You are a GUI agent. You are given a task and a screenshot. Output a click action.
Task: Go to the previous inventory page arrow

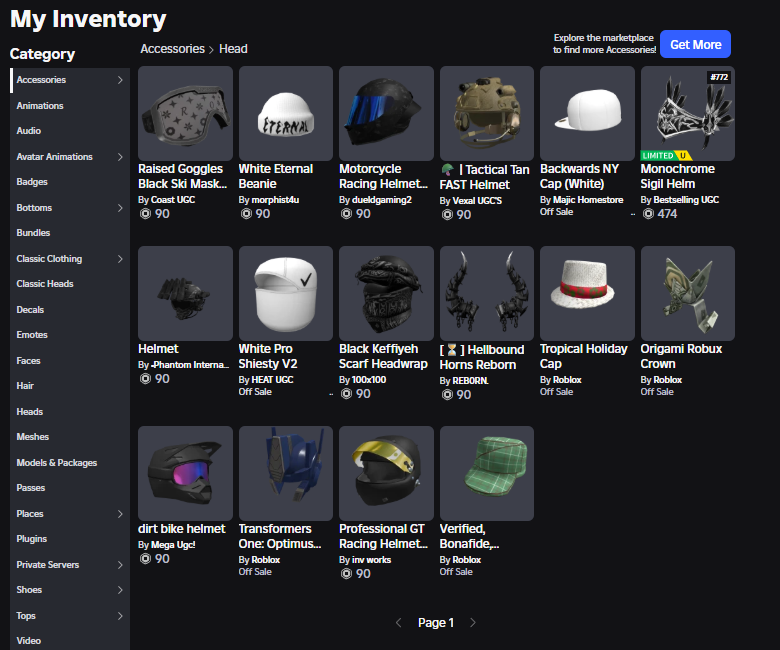[x=398, y=623]
